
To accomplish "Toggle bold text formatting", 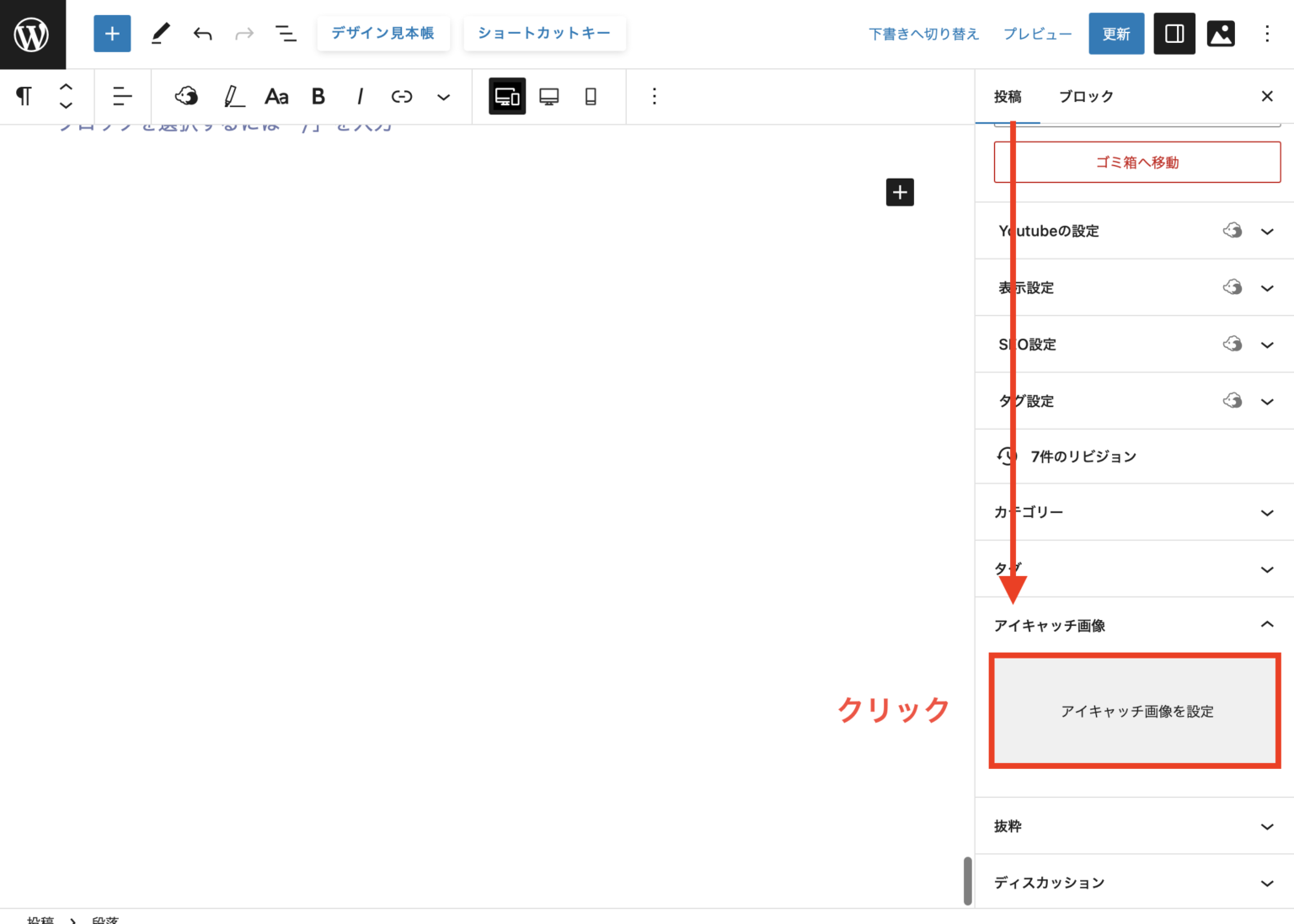I will coord(318,97).
